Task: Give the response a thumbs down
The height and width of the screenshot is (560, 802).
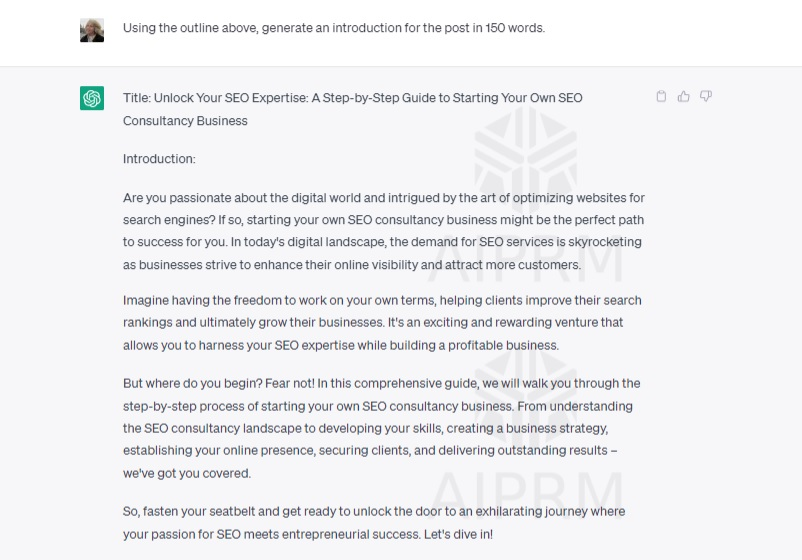Action: [x=706, y=97]
